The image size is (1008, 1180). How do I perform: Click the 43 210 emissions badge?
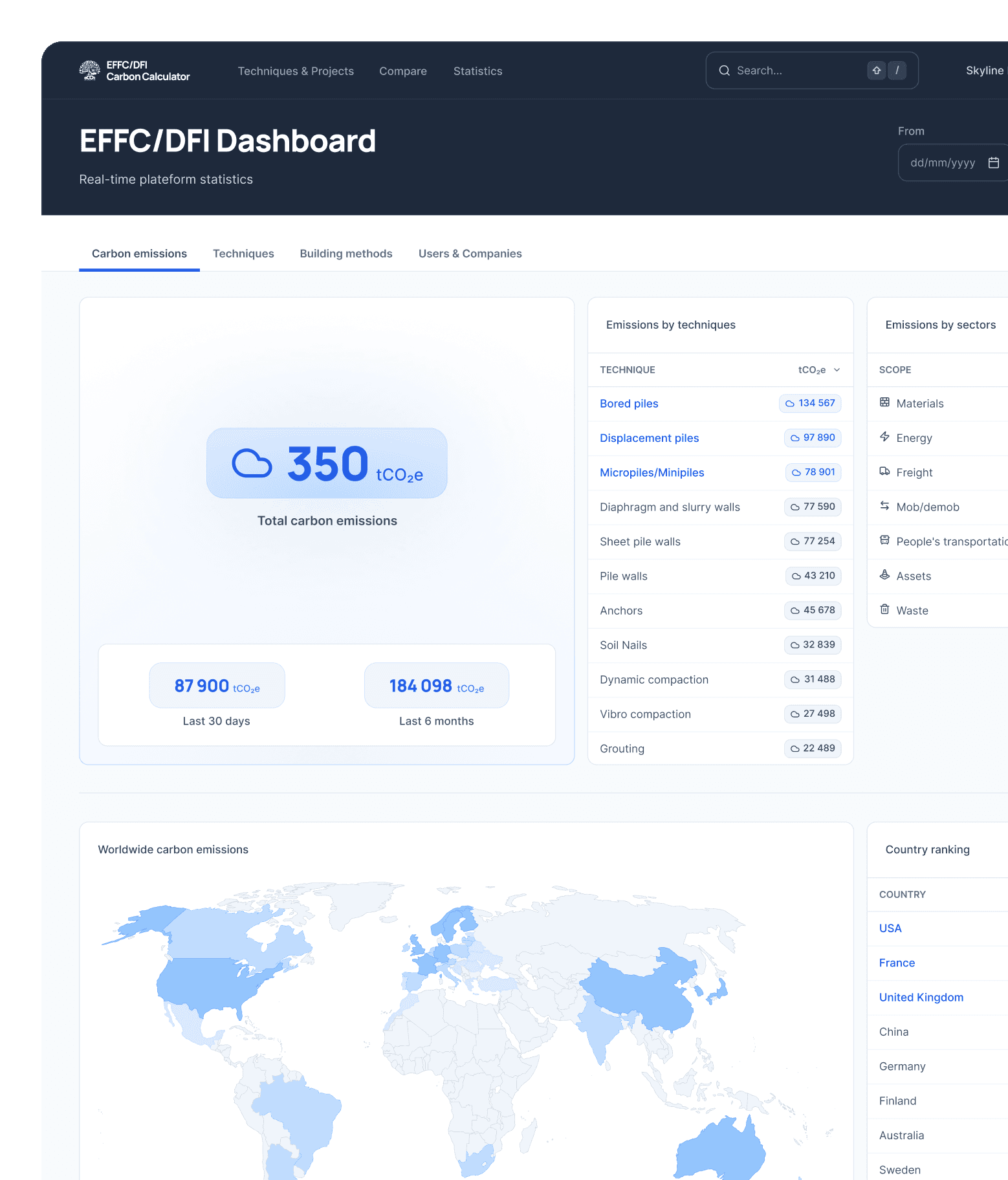click(x=813, y=576)
